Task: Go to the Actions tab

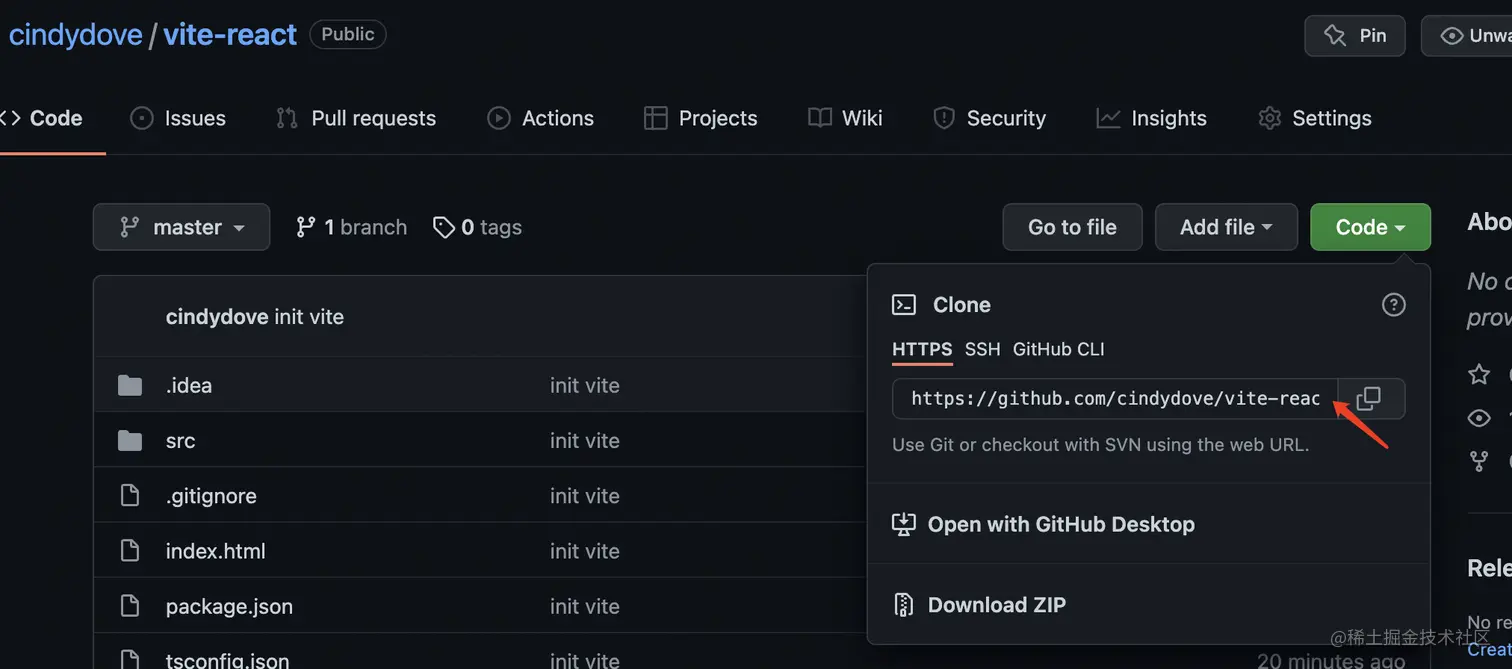Action: click(540, 118)
